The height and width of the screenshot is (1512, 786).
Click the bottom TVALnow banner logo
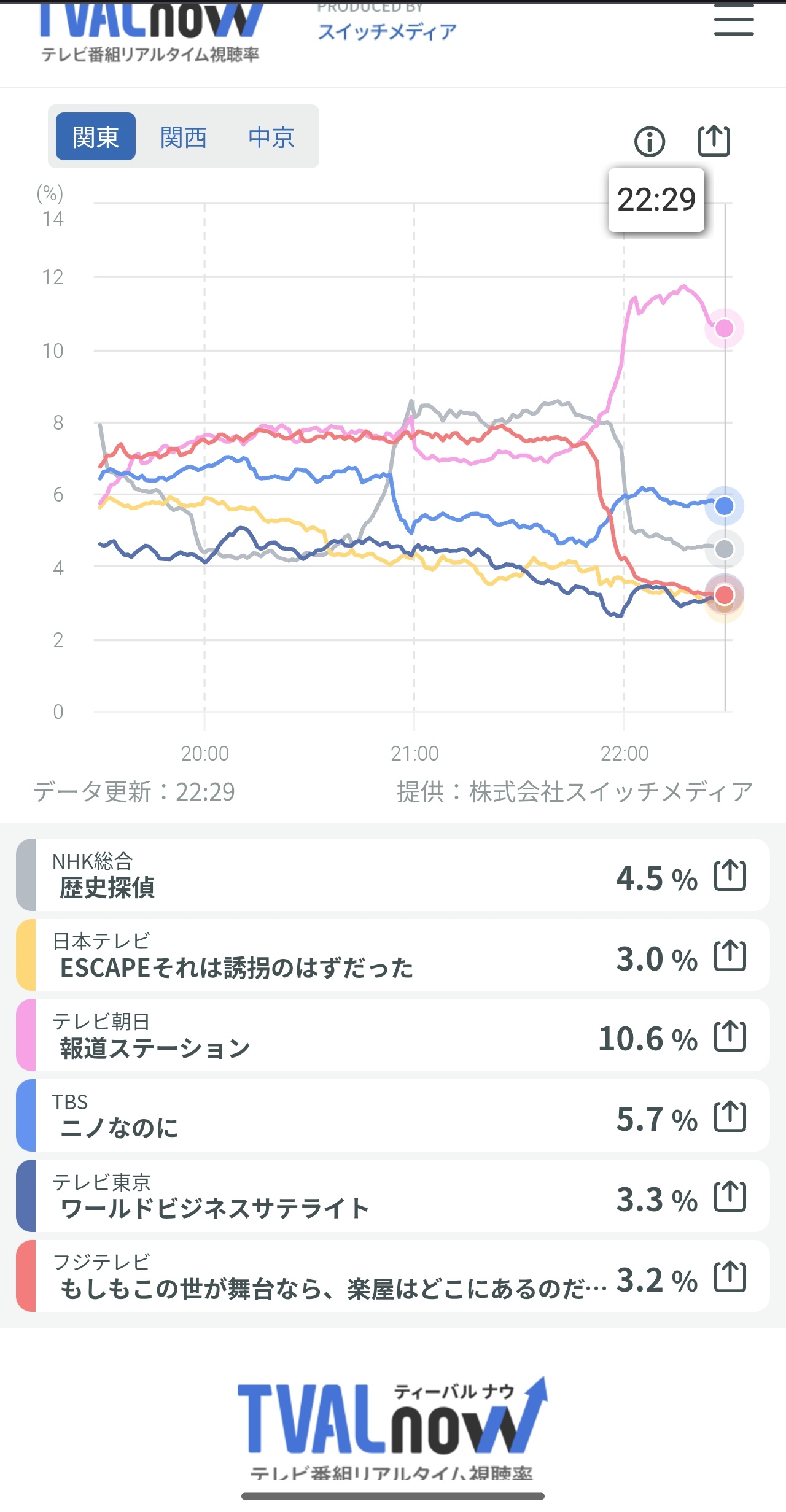(x=392, y=1424)
